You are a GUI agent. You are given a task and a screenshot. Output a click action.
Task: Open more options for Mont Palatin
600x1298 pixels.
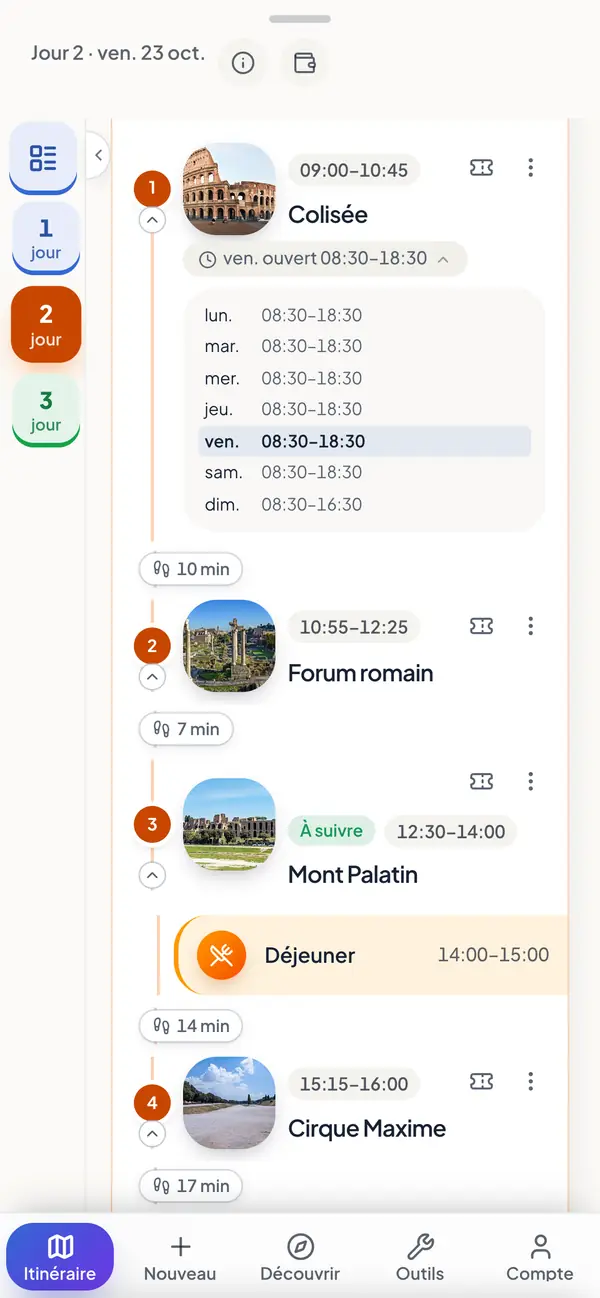tap(531, 781)
